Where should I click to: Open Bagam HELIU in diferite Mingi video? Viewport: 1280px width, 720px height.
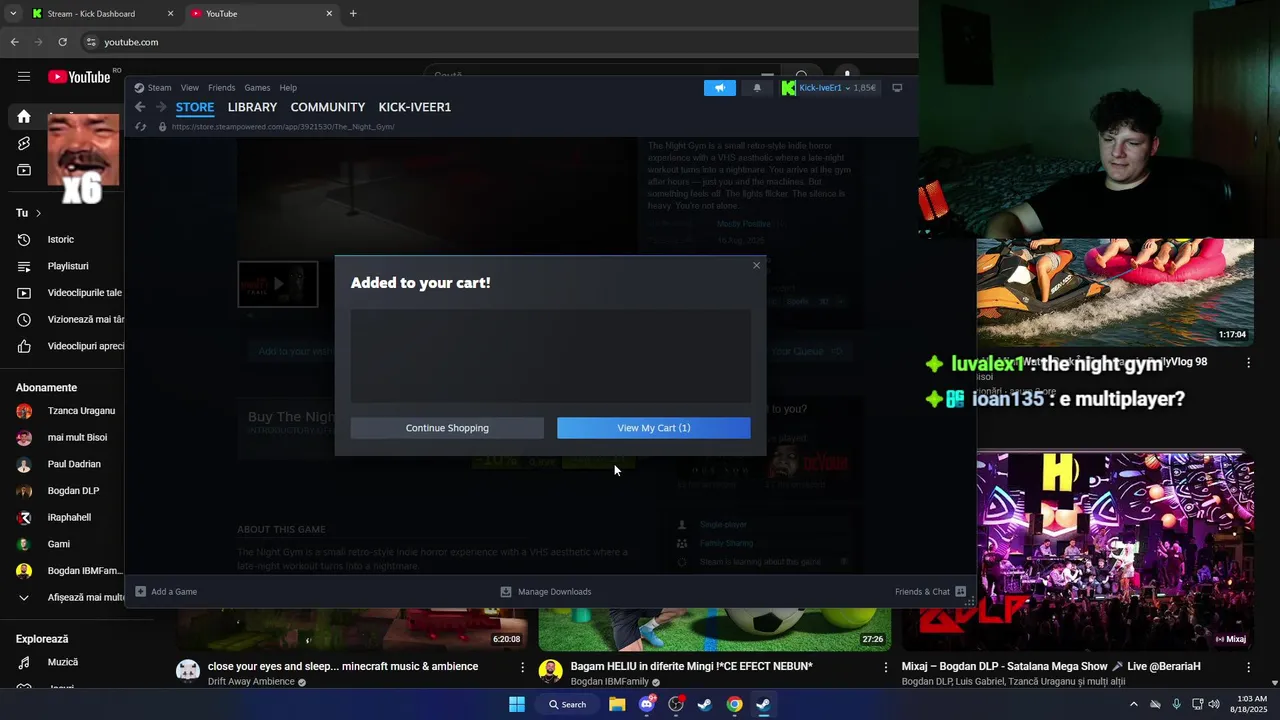pos(690,667)
